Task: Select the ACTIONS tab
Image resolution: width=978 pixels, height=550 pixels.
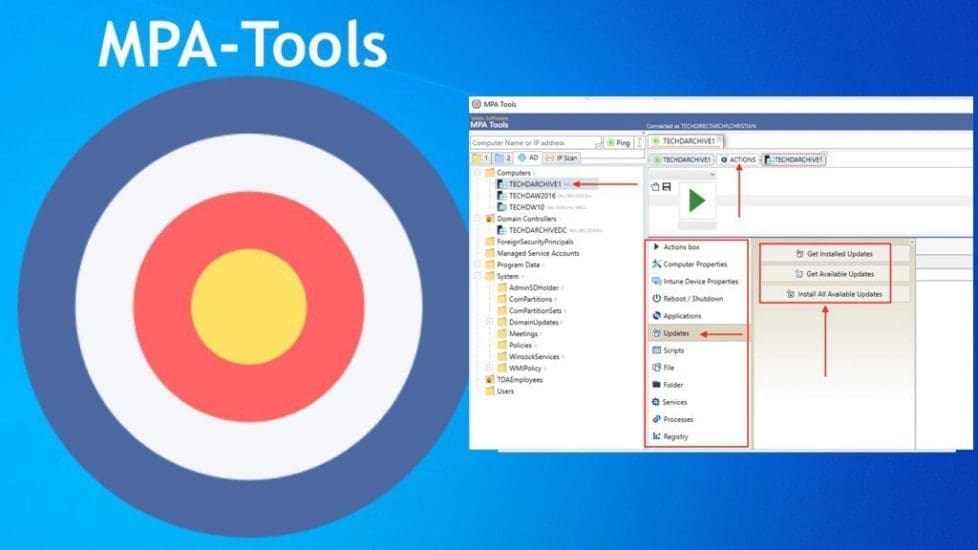Action: coord(737,160)
